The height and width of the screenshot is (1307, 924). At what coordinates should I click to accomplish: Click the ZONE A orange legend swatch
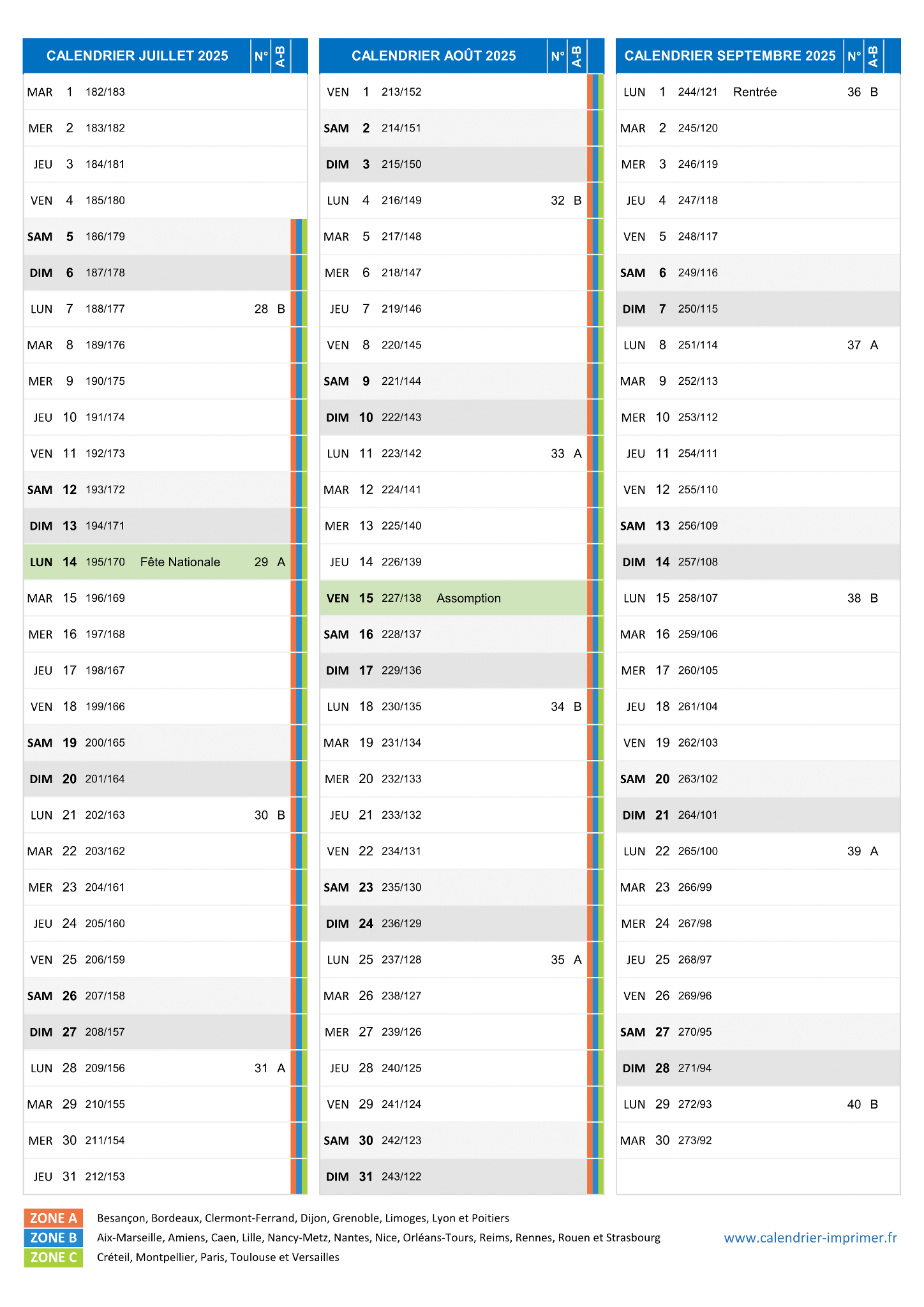click(x=54, y=1218)
